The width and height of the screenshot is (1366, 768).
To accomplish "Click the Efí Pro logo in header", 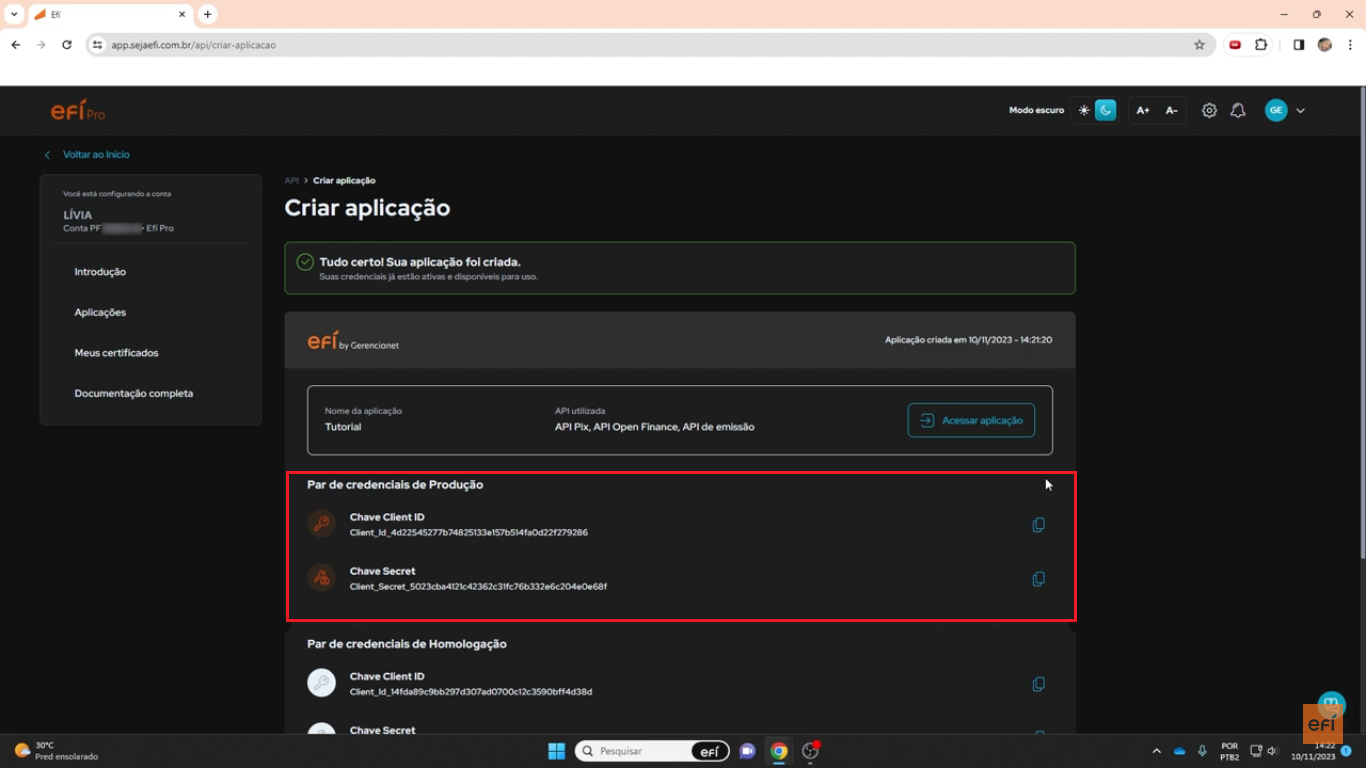I will 78,110.
